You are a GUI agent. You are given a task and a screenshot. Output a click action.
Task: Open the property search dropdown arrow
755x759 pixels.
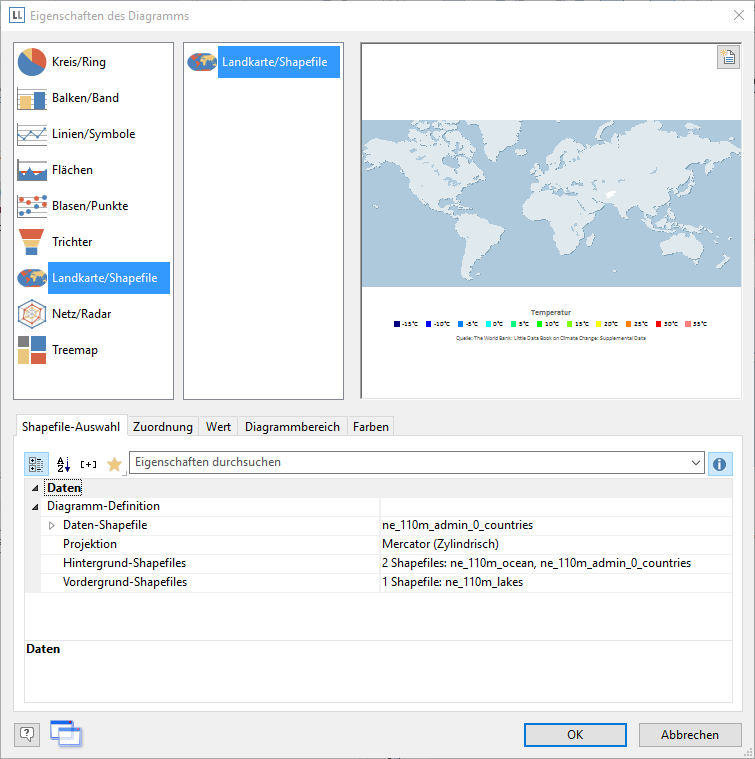[x=695, y=463]
